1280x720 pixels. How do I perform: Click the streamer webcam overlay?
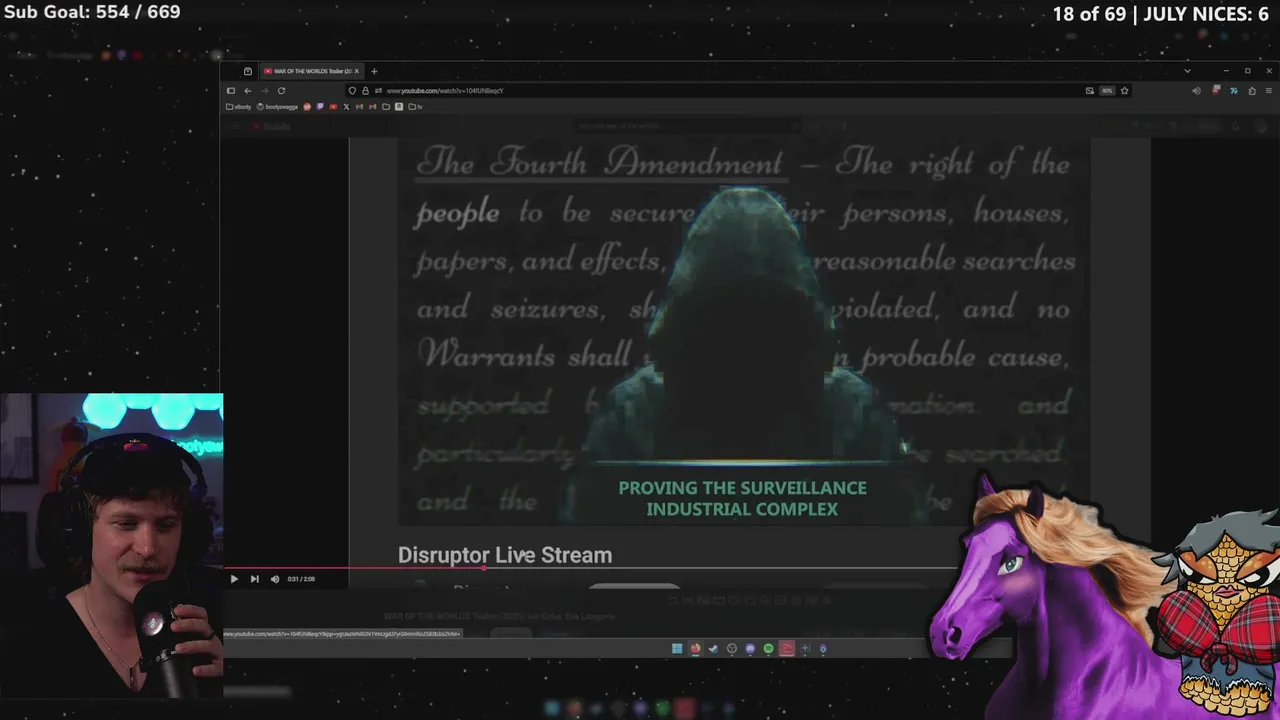click(111, 545)
